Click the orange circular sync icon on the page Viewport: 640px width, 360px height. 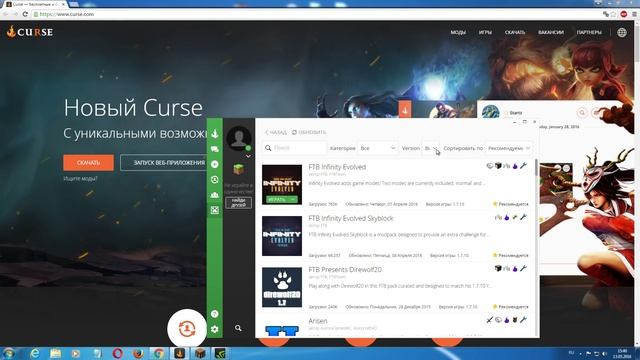point(187,329)
